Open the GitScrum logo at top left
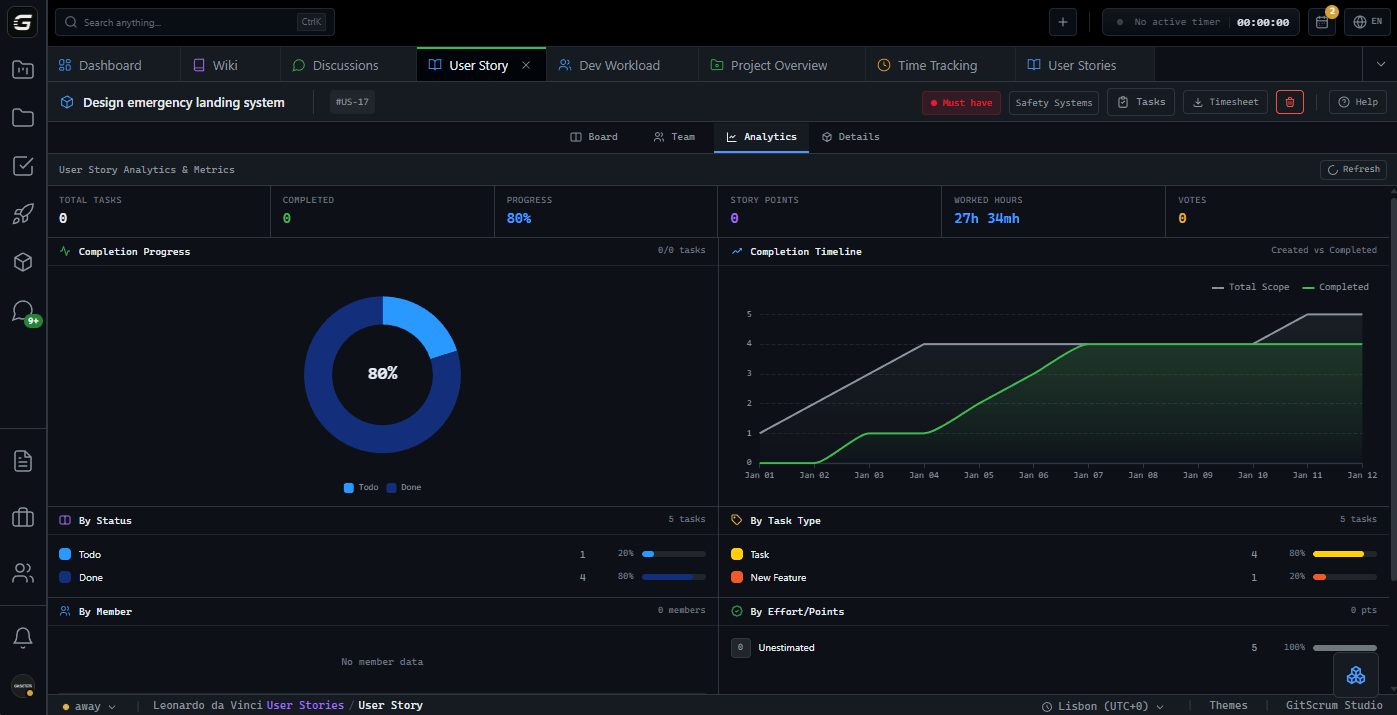1397x715 pixels. (x=22, y=21)
